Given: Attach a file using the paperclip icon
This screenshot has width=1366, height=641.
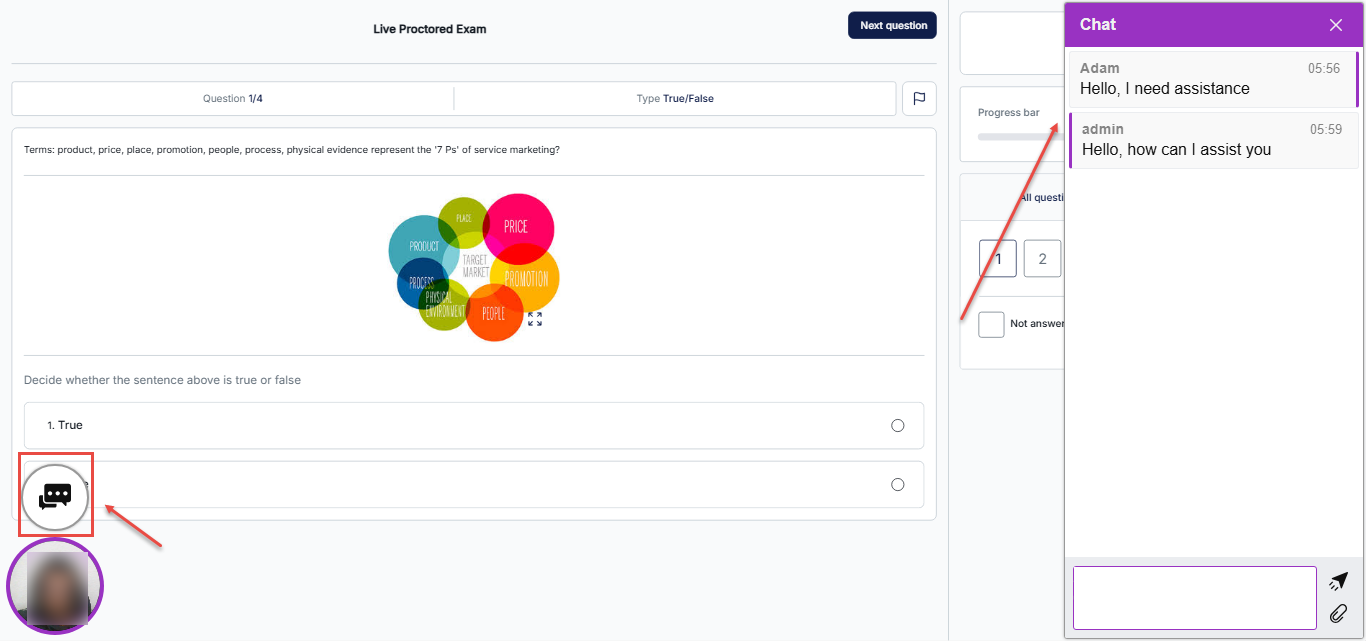Looking at the screenshot, I should click(1338, 613).
